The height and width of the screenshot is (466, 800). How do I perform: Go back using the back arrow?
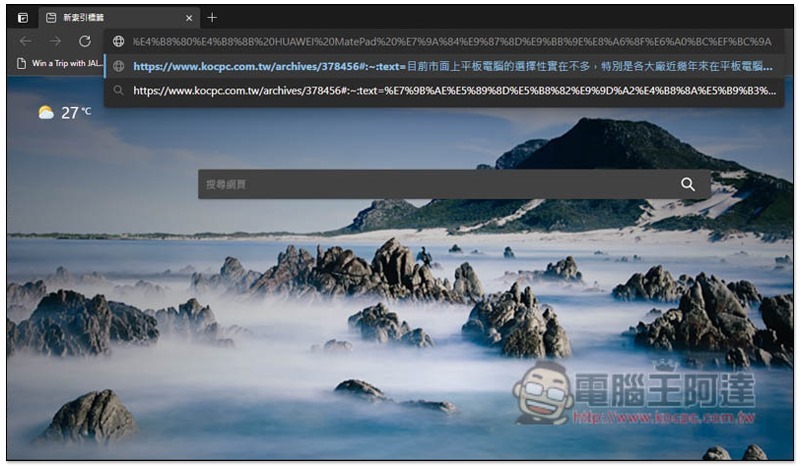26,41
